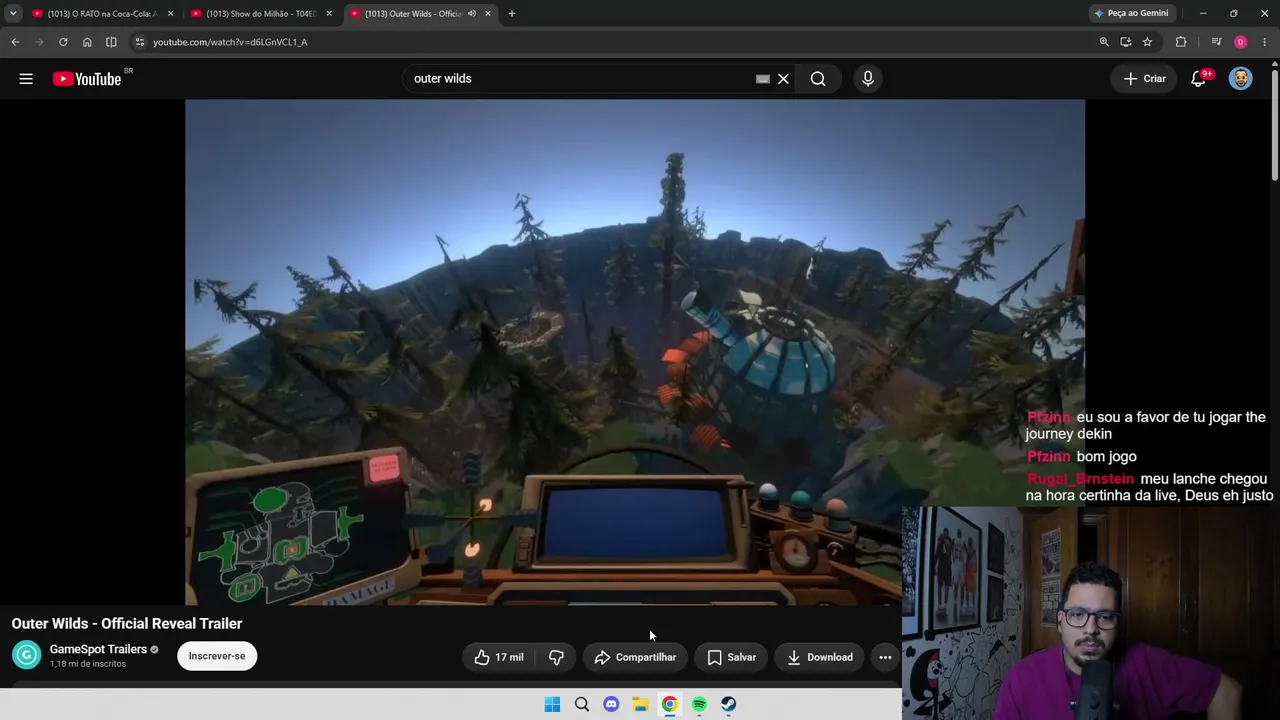1280x720 pixels.
Task: Open File Explorer from the taskbar
Action: coord(640,704)
